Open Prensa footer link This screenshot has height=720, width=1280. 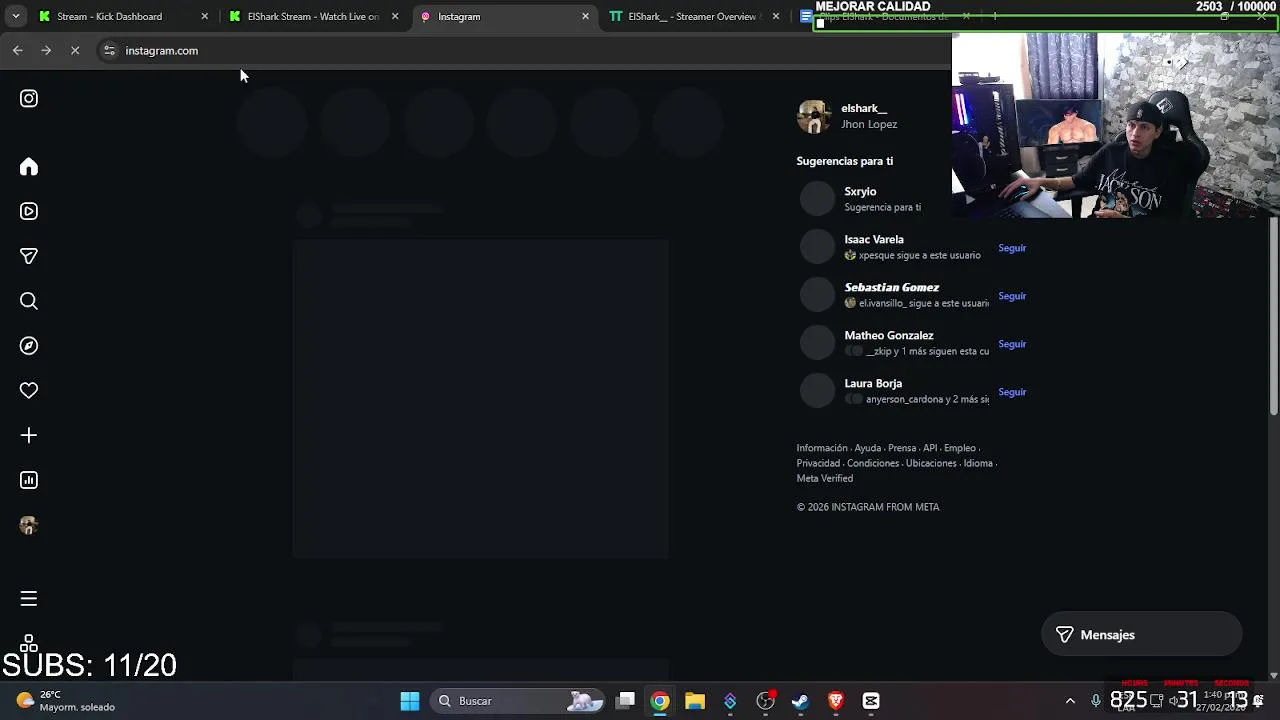(x=902, y=448)
